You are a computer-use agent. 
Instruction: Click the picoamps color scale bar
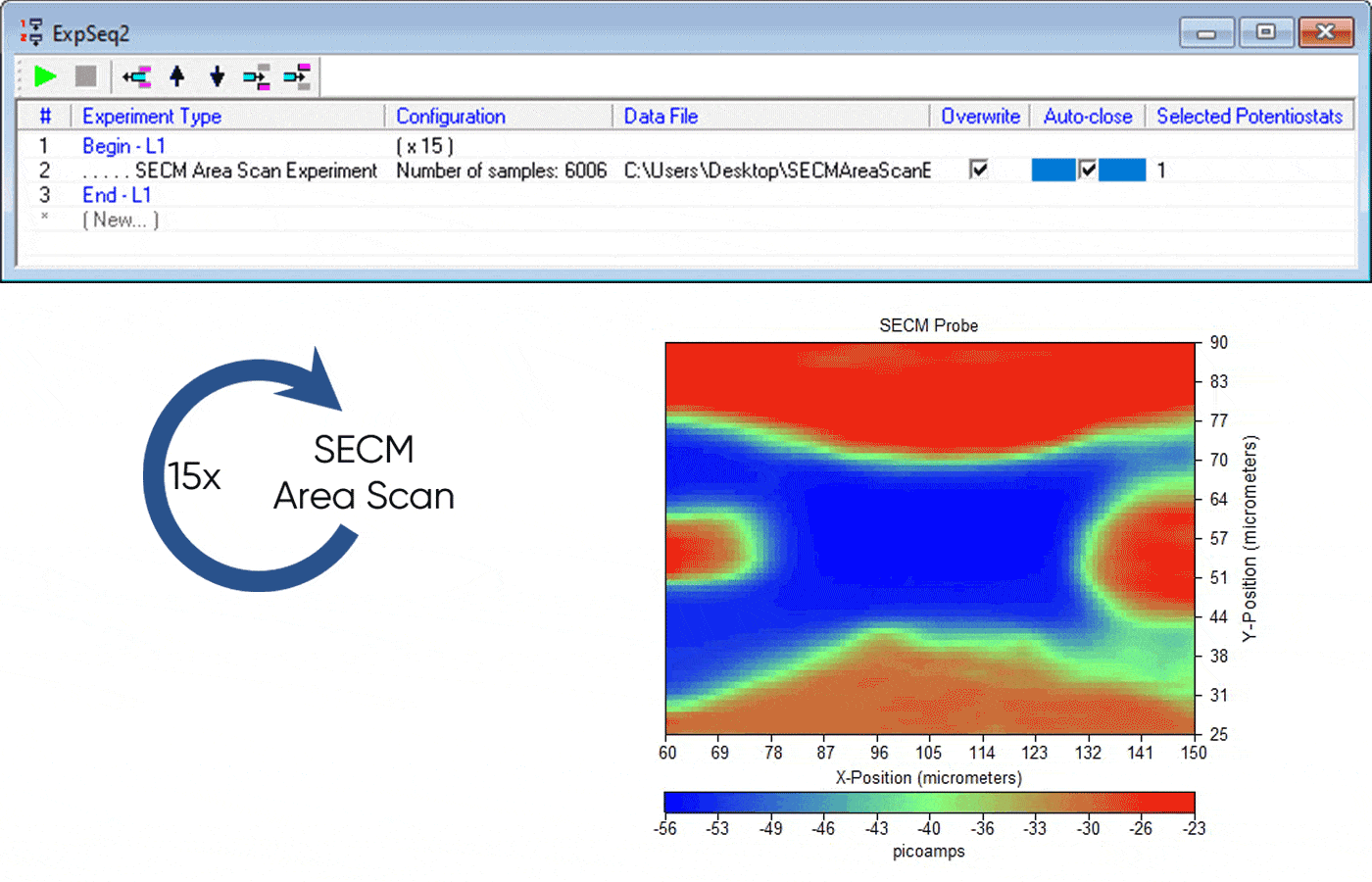(x=929, y=803)
